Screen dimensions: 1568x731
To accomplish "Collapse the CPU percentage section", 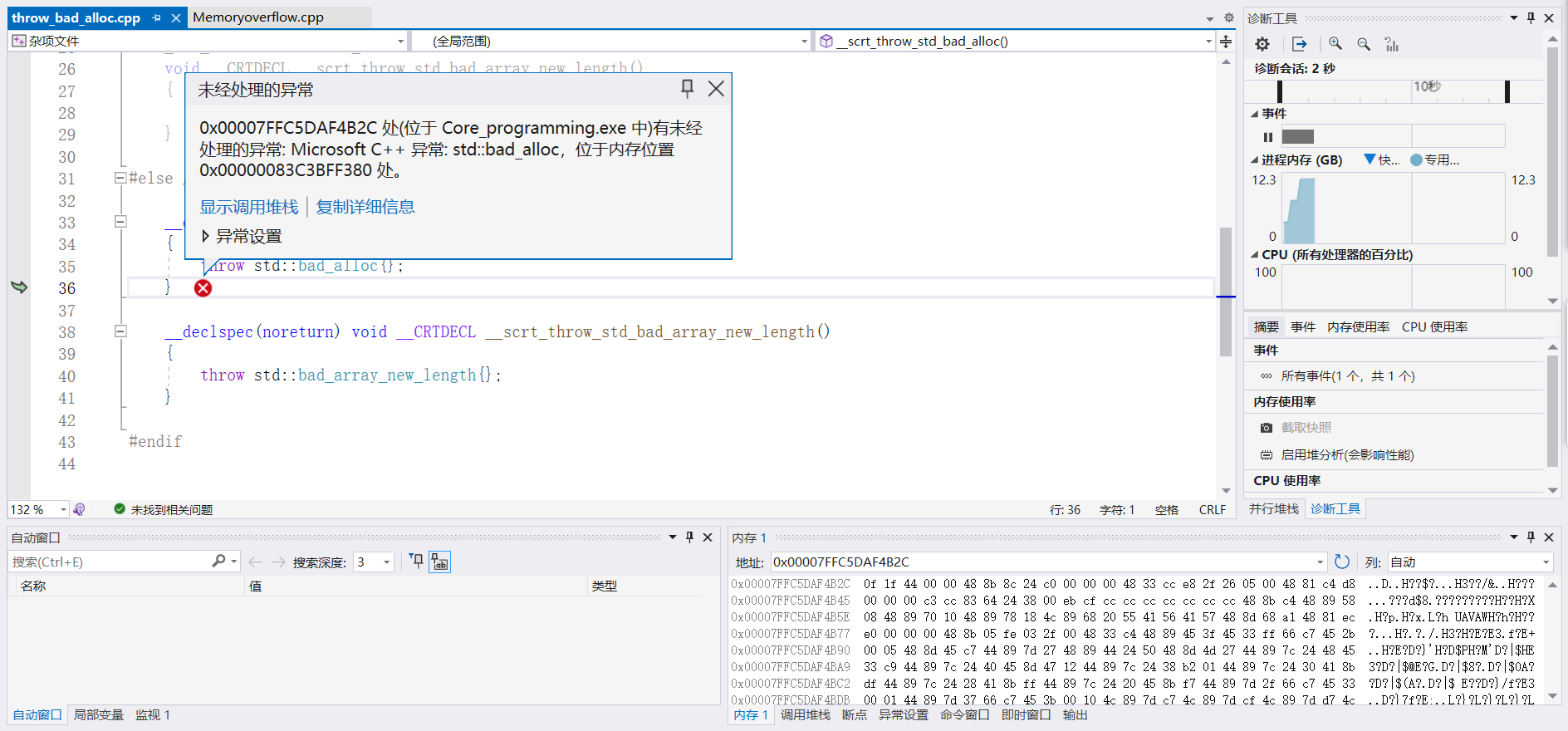I will point(1255,255).
